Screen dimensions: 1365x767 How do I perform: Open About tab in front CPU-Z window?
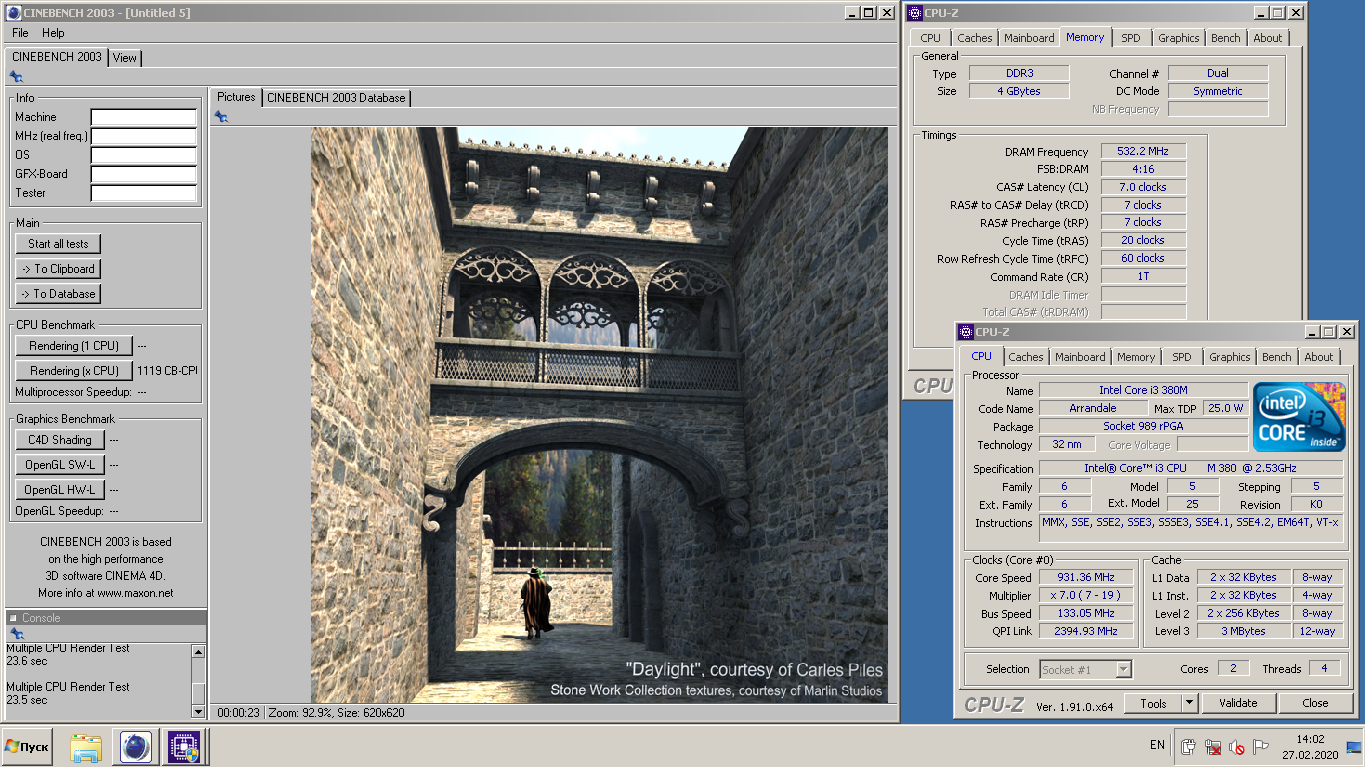click(x=1319, y=357)
